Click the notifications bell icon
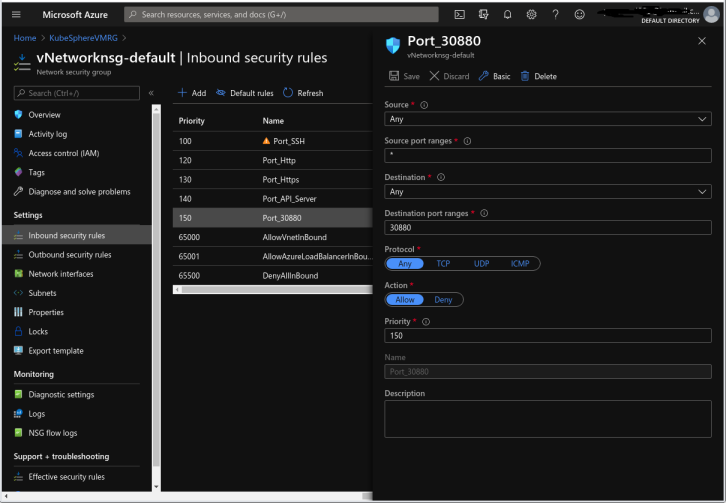The width and height of the screenshot is (726, 503). click(507, 15)
